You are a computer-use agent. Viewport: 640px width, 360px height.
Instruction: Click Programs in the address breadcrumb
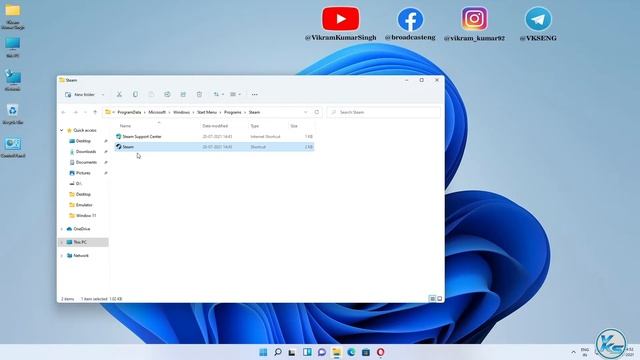pos(233,112)
